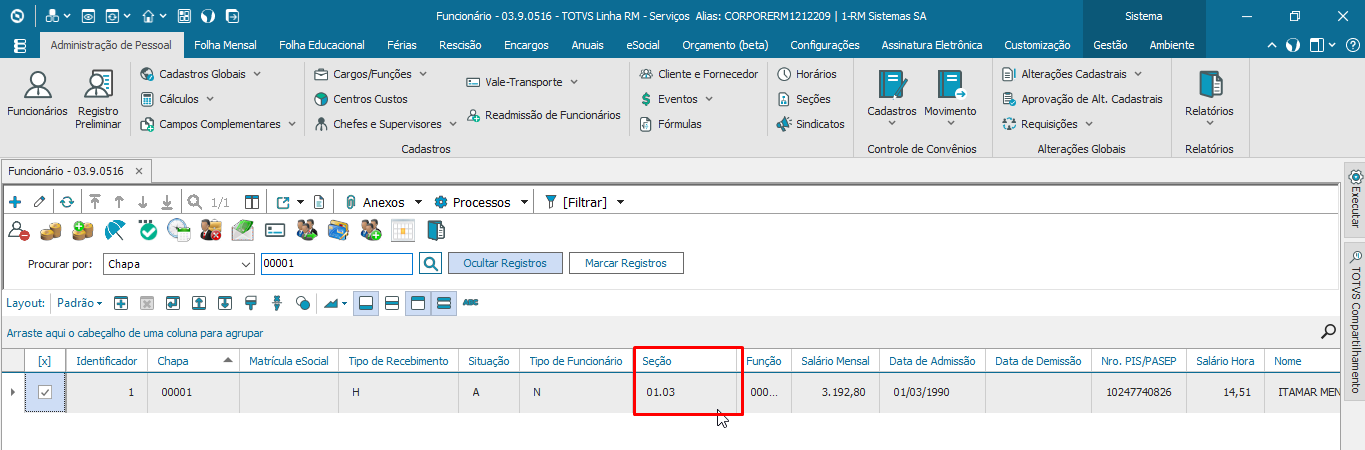This screenshot has height=450, width=1365.
Task: Click the remove employee icon with red minus
Action: pos(19,230)
